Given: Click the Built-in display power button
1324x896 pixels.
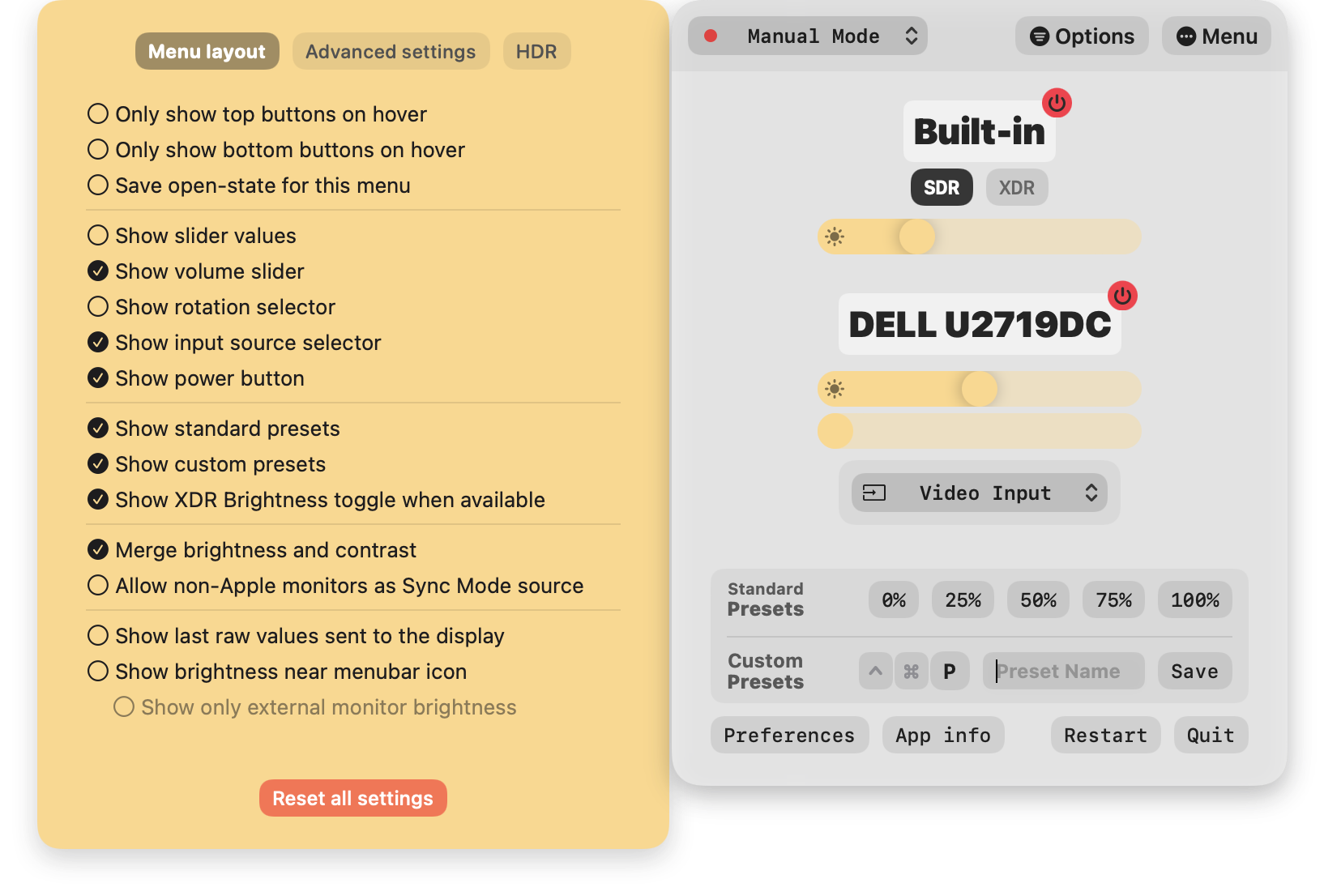Looking at the screenshot, I should pyautogui.click(x=1057, y=103).
